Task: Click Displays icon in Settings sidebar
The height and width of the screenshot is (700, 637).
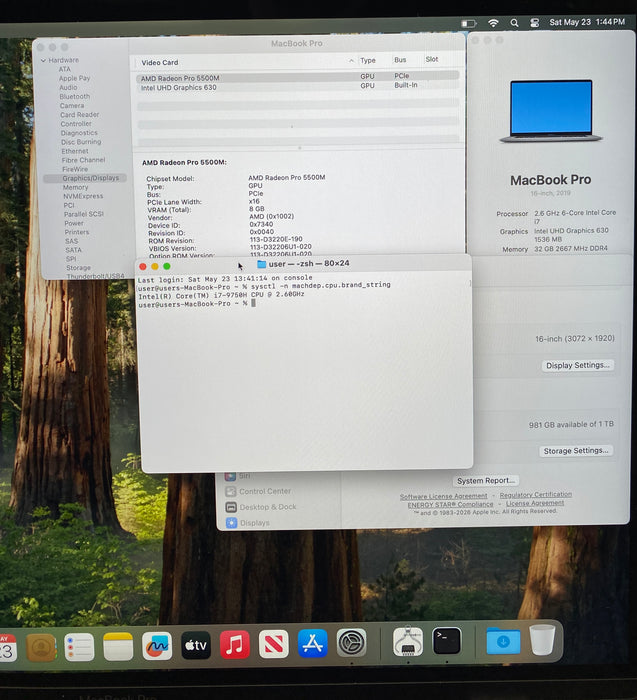Action: [231, 523]
